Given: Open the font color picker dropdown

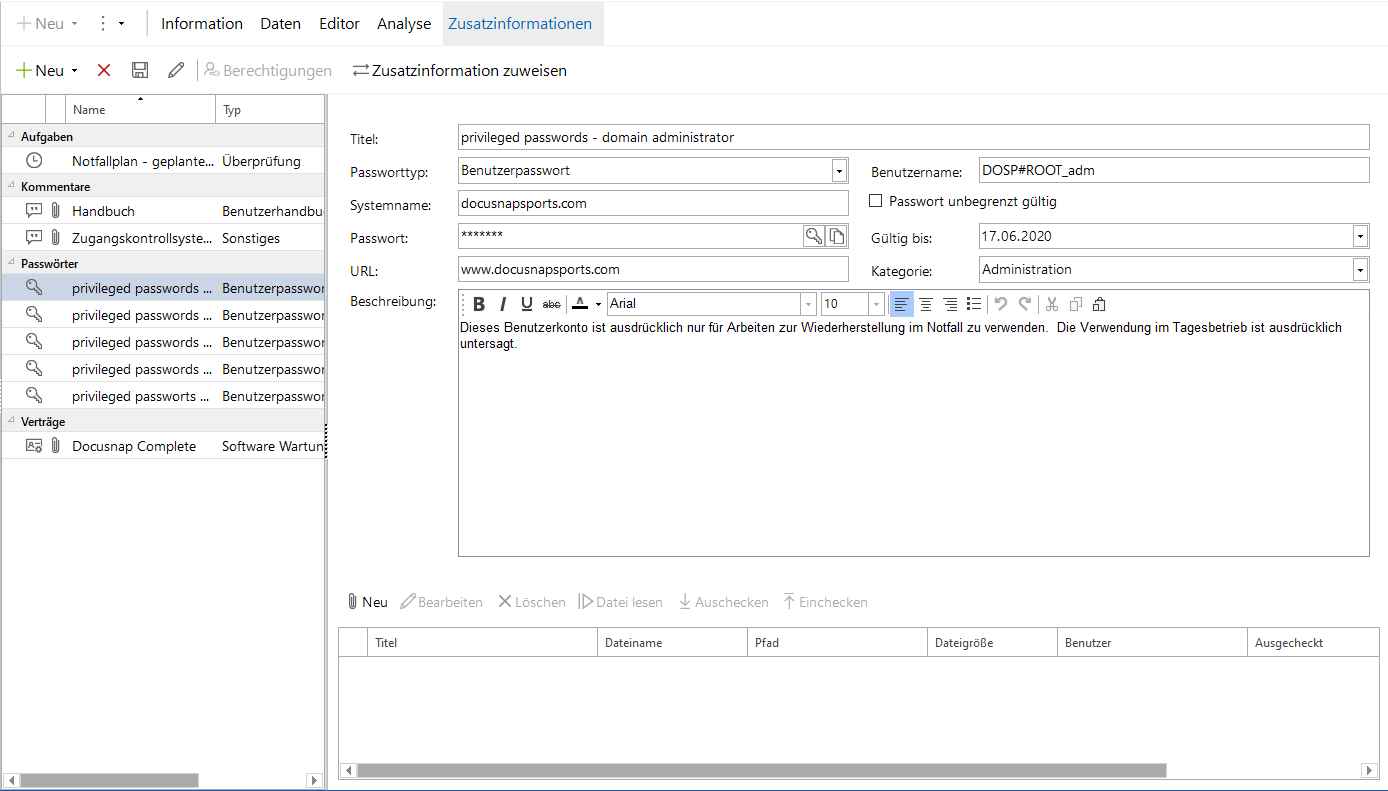Looking at the screenshot, I should 598,304.
